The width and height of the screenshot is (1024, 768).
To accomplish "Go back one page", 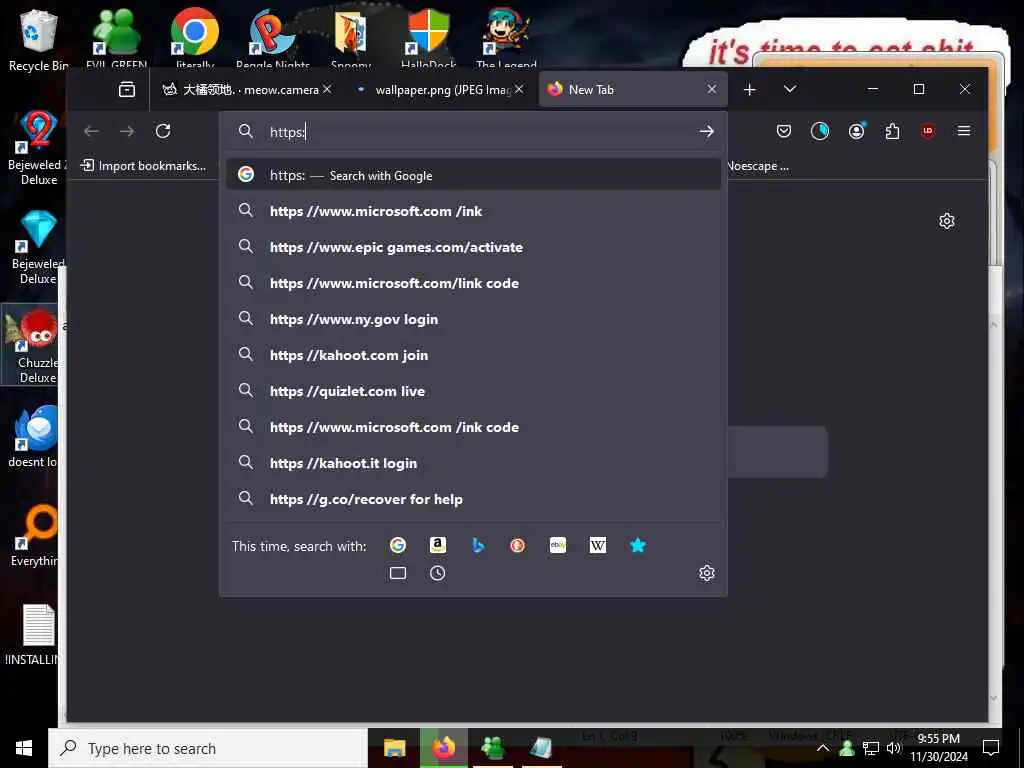I will tap(91, 131).
